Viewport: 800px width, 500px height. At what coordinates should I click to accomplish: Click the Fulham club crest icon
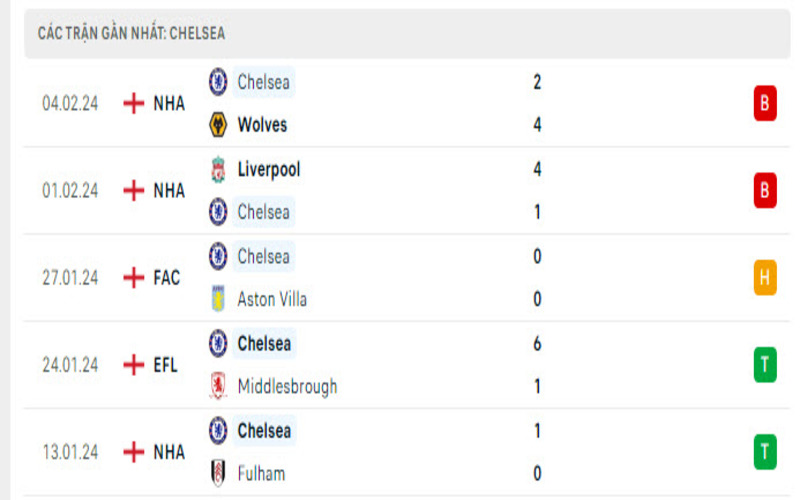pos(217,473)
